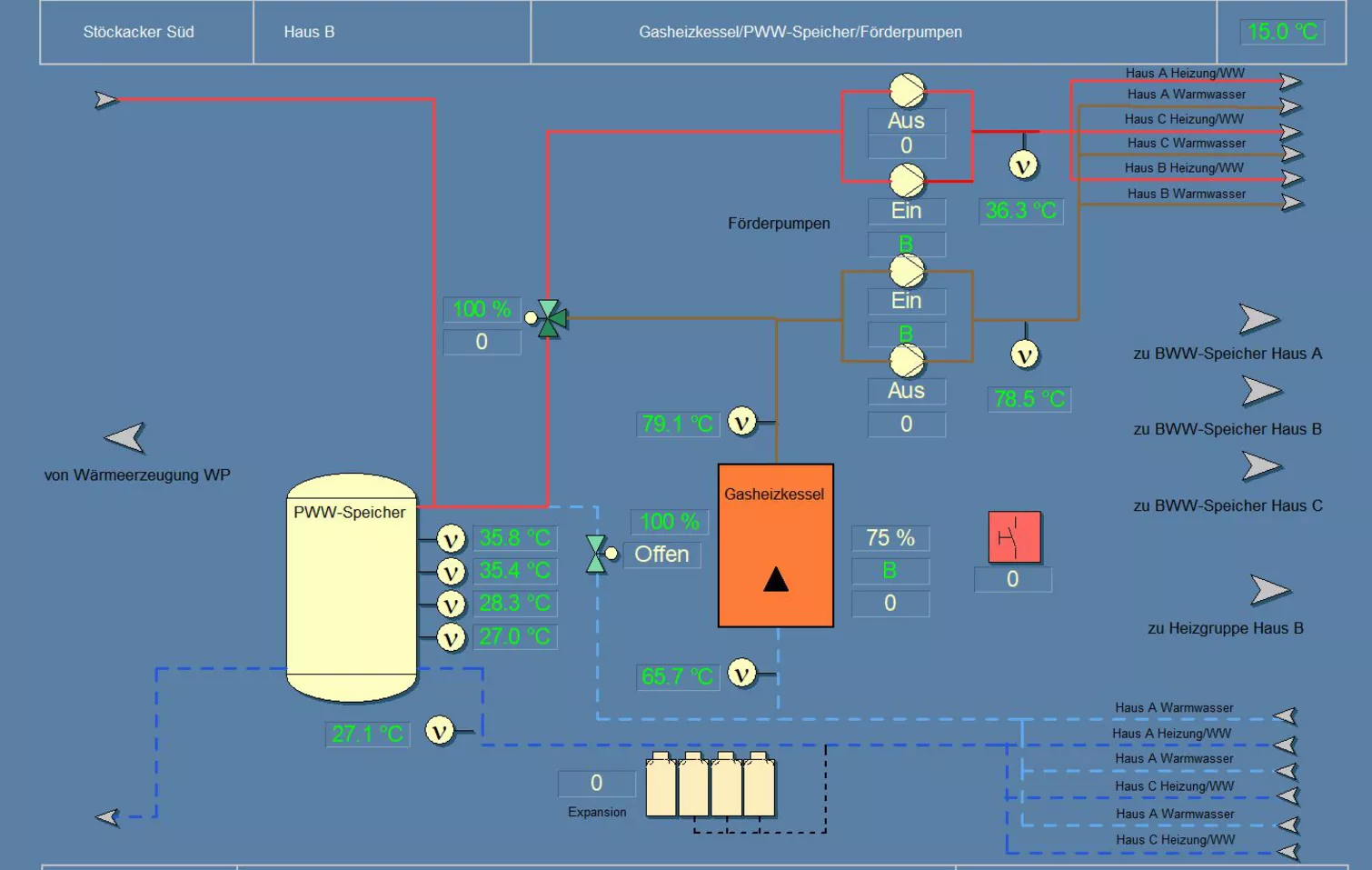The image size is (1372, 870).
Task: Click the red switch alarm icon
Action: click(x=1014, y=536)
